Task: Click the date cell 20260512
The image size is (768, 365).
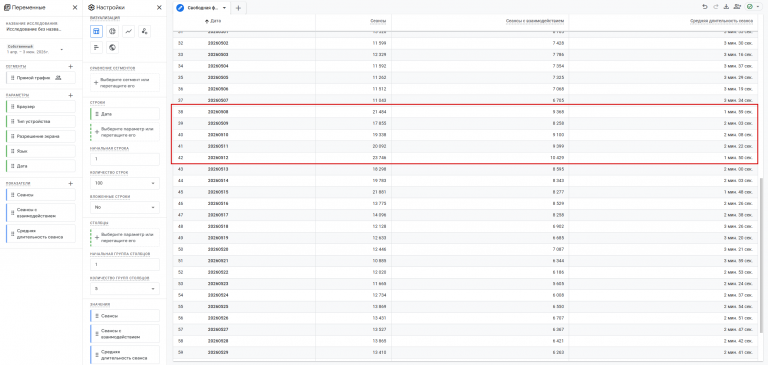Action: click(x=218, y=158)
